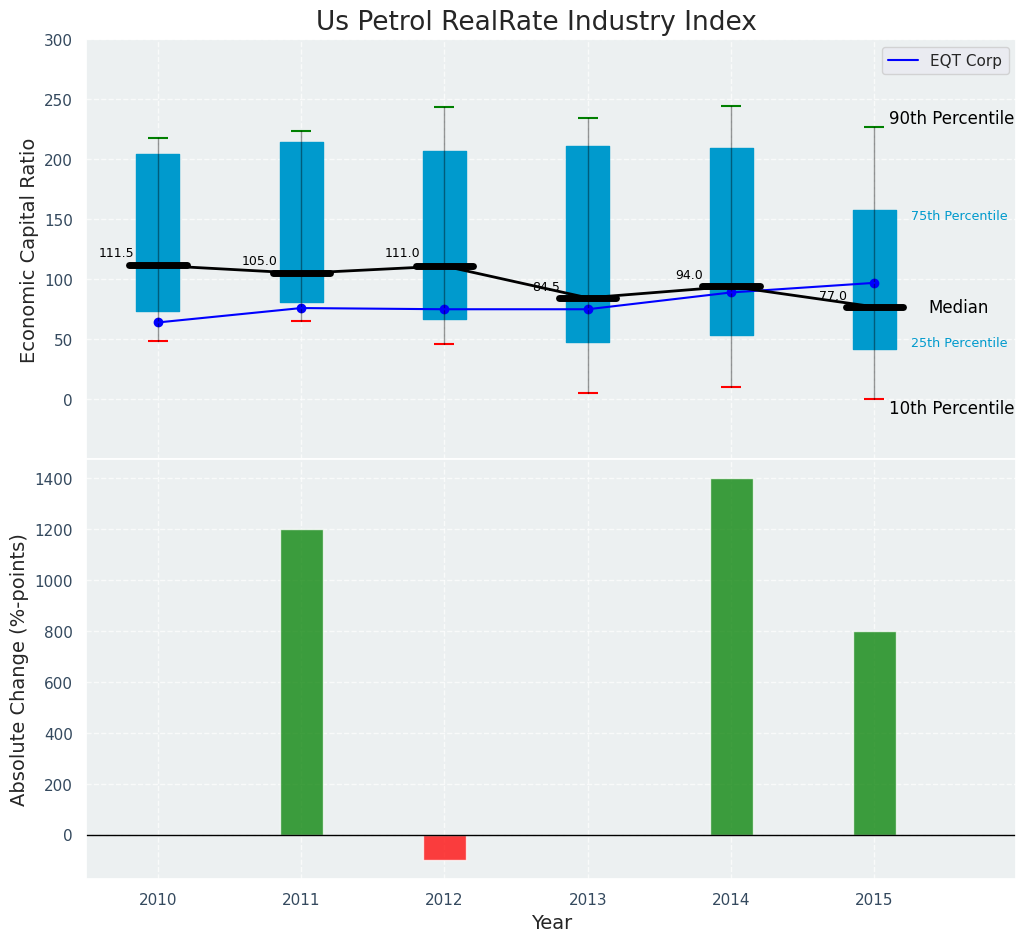
Task: Select the EQT Corp data point for 2015
Action: tap(874, 283)
